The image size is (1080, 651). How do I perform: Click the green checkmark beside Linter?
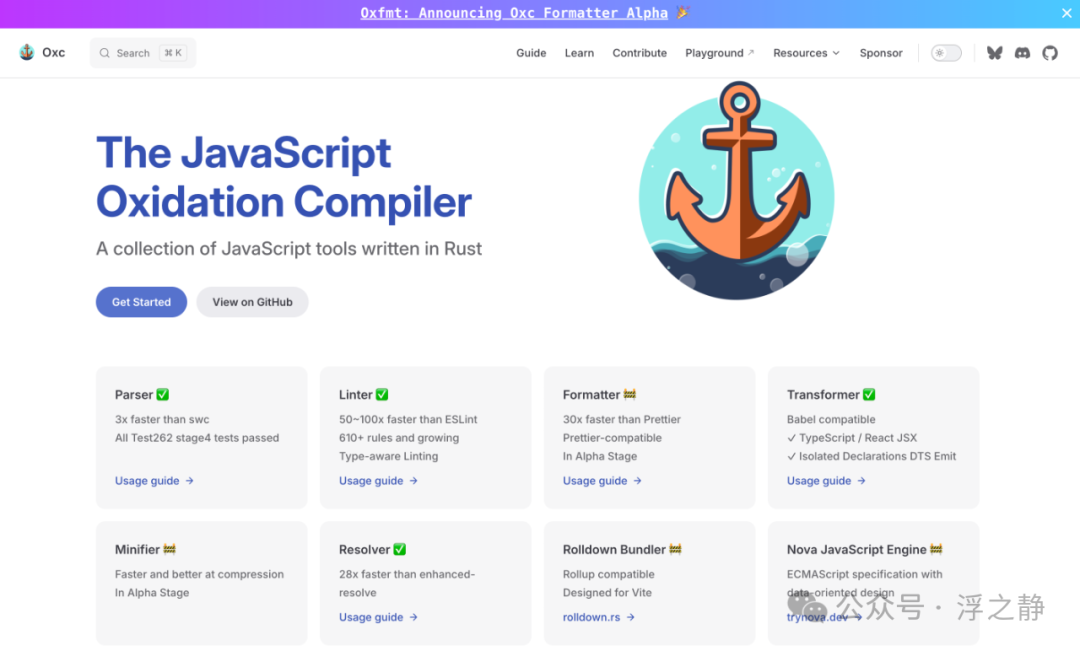pyautogui.click(x=382, y=395)
